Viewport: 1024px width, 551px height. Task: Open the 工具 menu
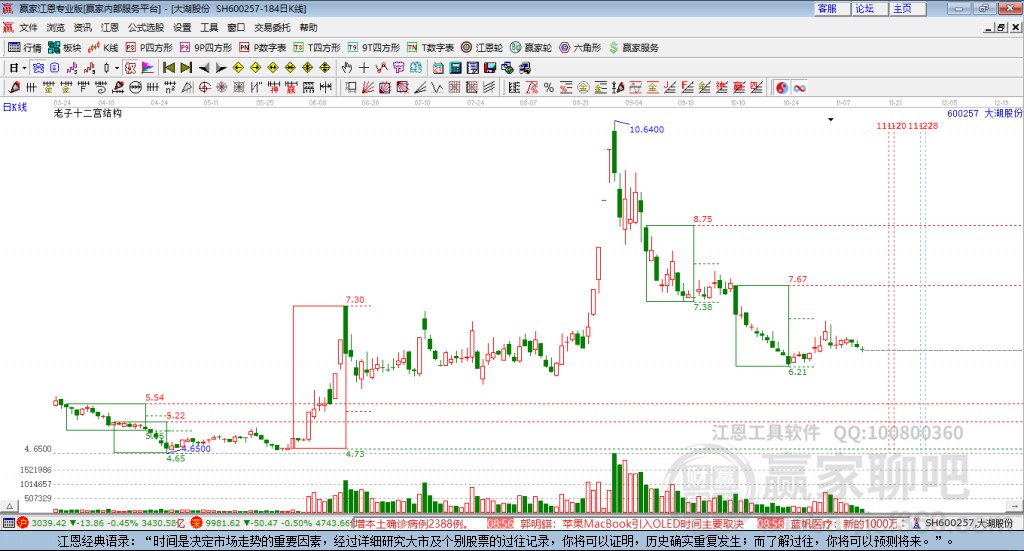pyautogui.click(x=209, y=27)
